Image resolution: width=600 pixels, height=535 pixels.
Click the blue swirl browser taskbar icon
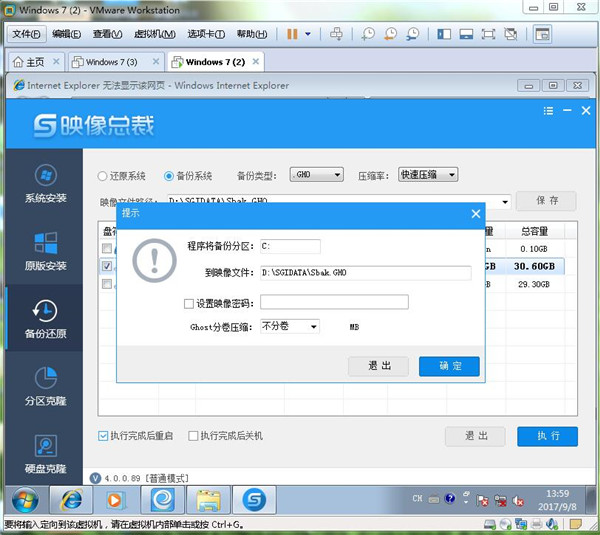click(x=163, y=500)
